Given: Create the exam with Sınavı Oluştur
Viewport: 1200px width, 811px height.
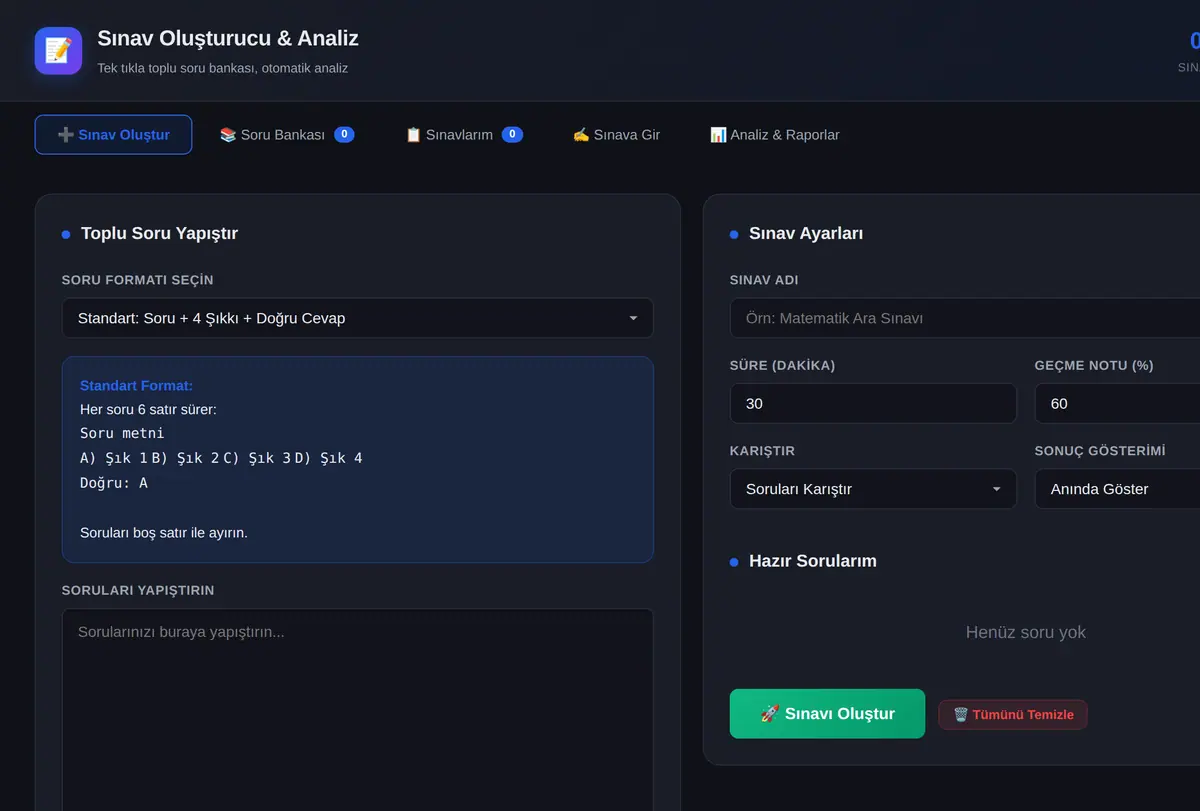Looking at the screenshot, I should coord(827,714).
